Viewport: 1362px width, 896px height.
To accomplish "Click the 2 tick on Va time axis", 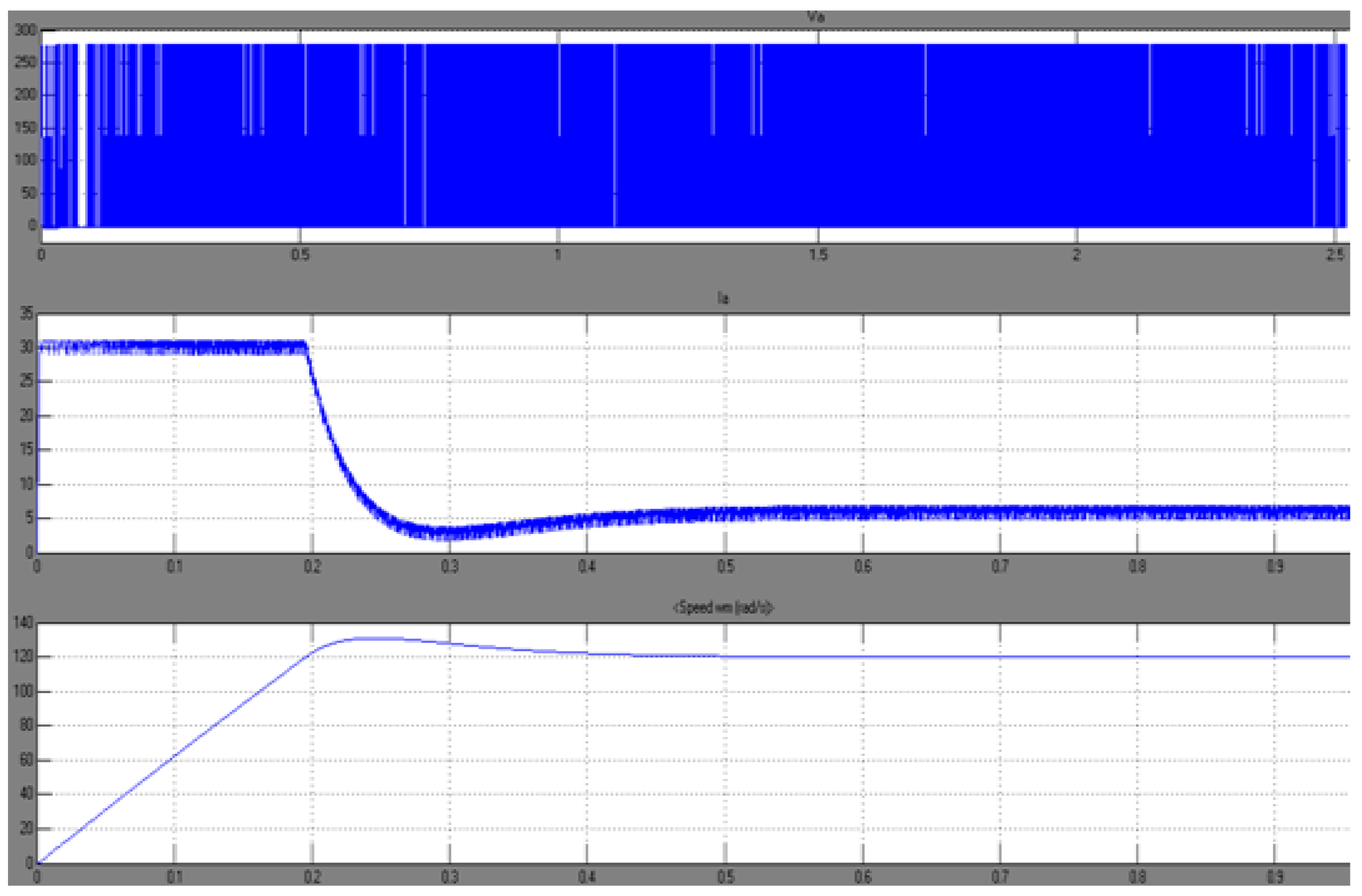I will coord(1077,255).
